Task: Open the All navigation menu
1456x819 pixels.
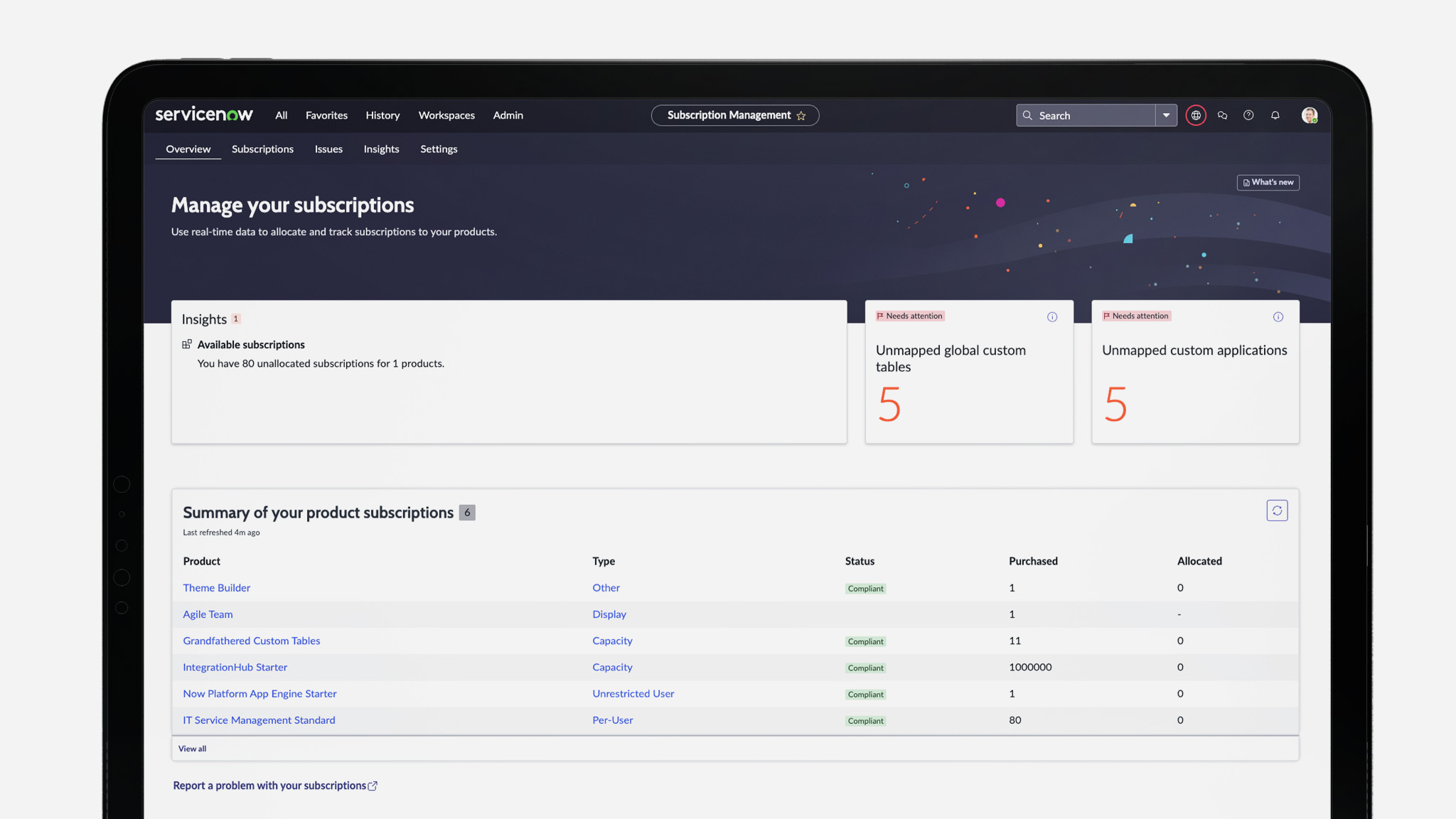Action: point(282,115)
